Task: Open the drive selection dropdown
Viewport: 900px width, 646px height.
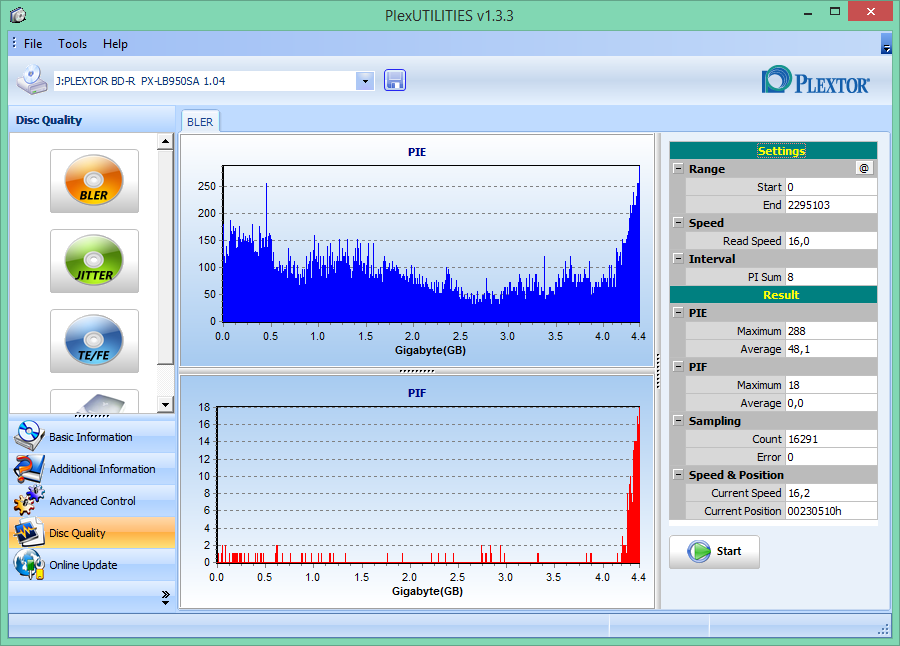Action: (365, 81)
